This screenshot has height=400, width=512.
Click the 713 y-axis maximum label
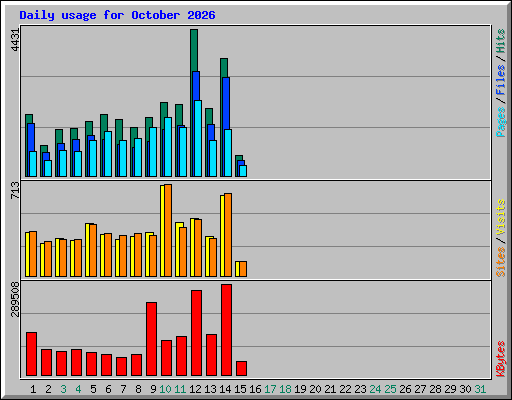(x=15, y=190)
